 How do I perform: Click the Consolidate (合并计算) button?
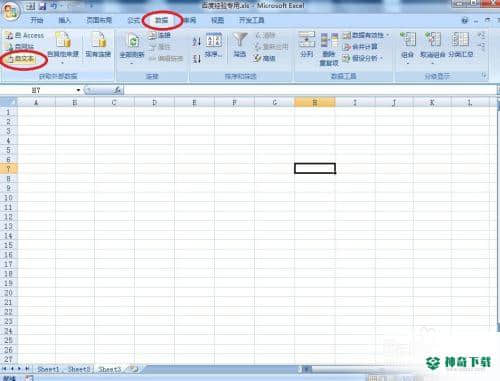coord(360,47)
